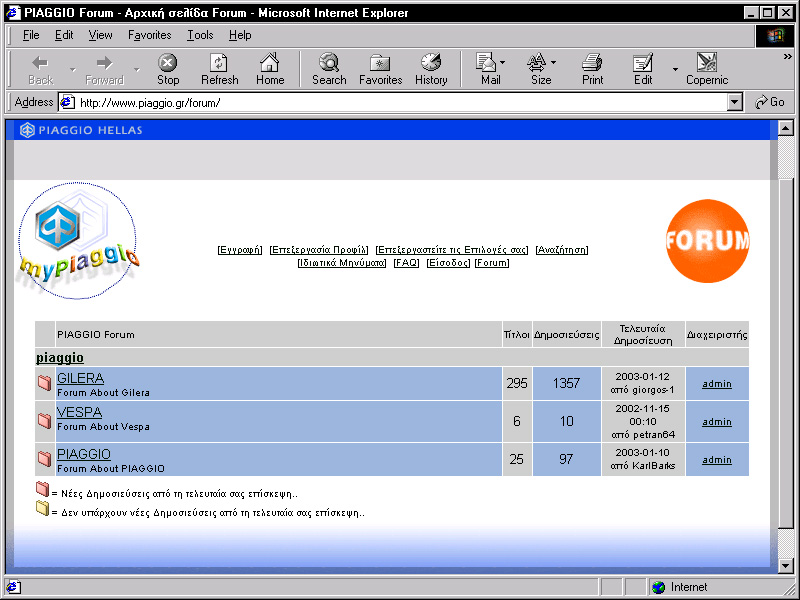Click the Edit toolbar button

[643, 69]
